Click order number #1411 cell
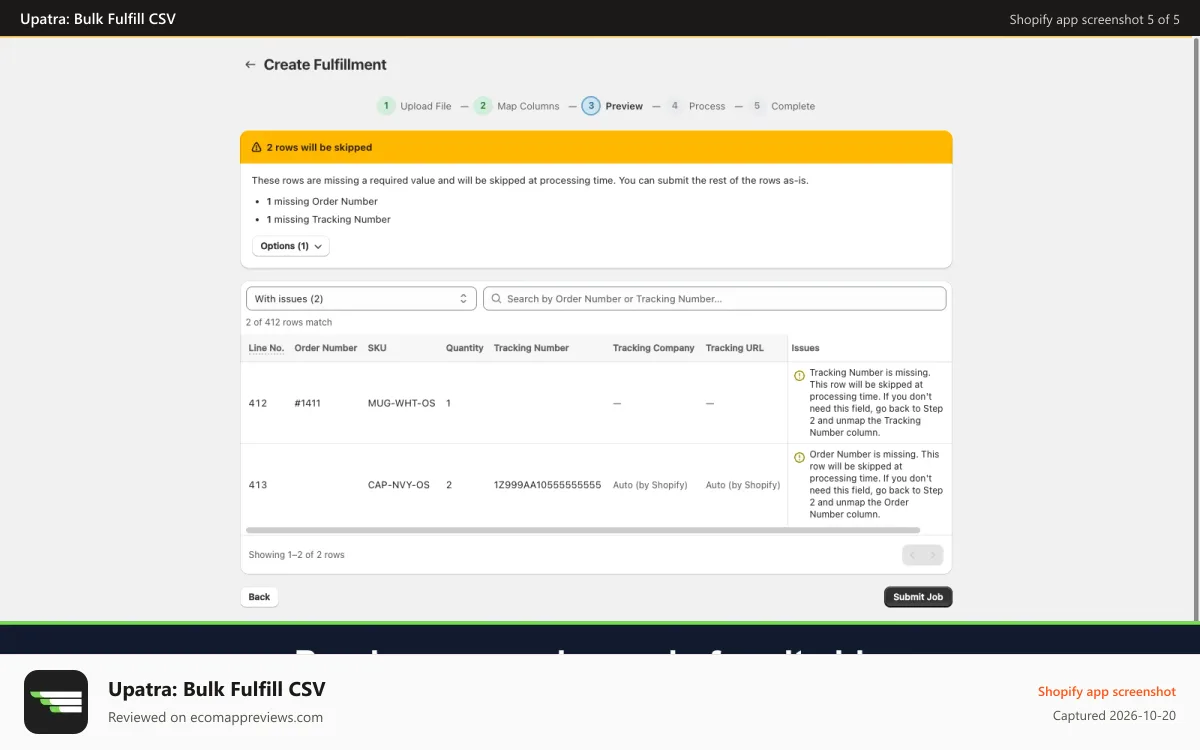Image resolution: width=1200 pixels, height=750 pixels. pos(308,403)
